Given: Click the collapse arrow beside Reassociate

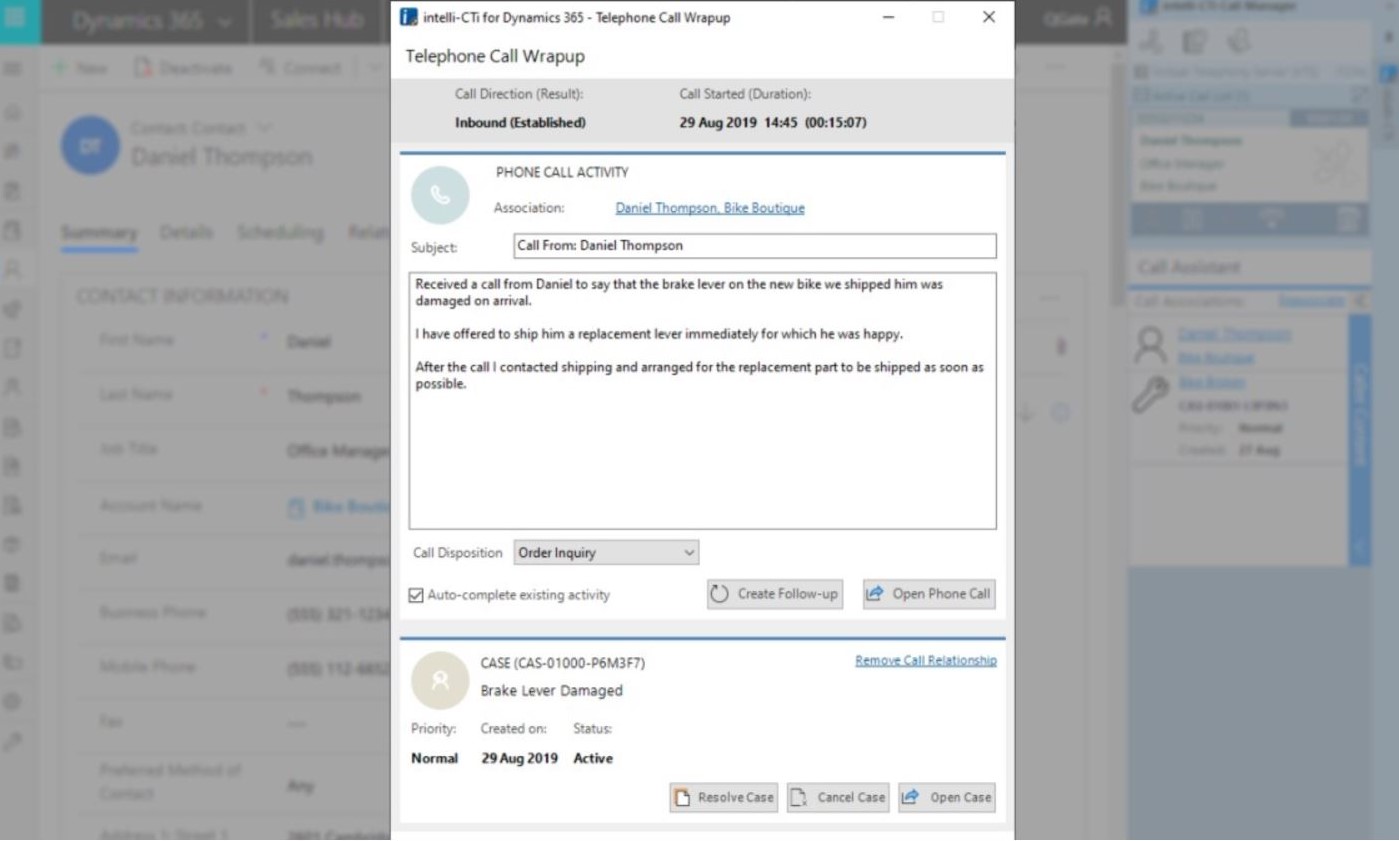Looking at the screenshot, I should (x=1359, y=301).
